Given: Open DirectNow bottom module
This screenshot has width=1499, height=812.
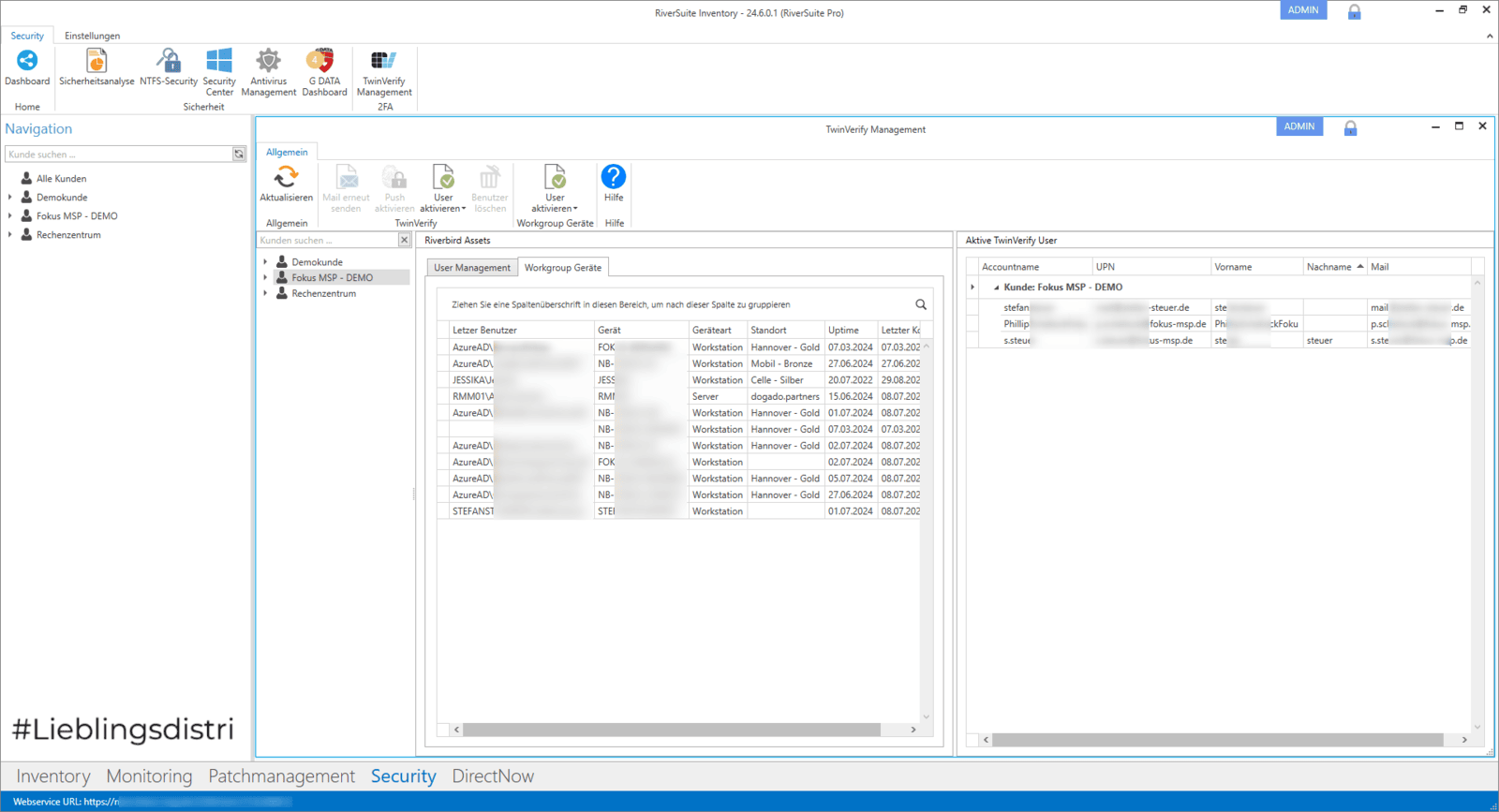Looking at the screenshot, I should (x=493, y=776).
